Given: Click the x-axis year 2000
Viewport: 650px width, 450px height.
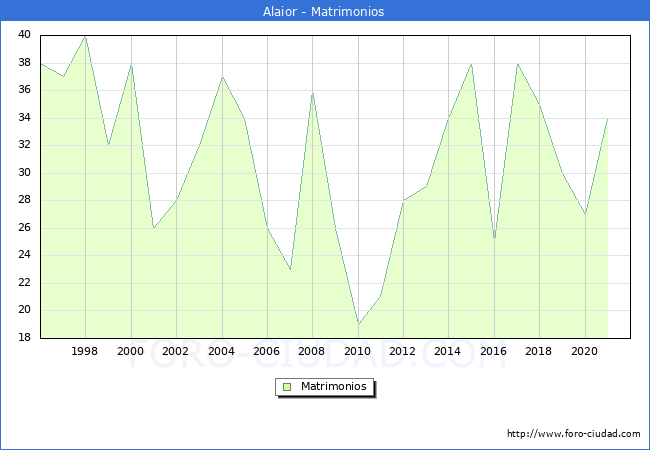Looking at the screenshot, I should pyautogui.click(x=131, y=351).
